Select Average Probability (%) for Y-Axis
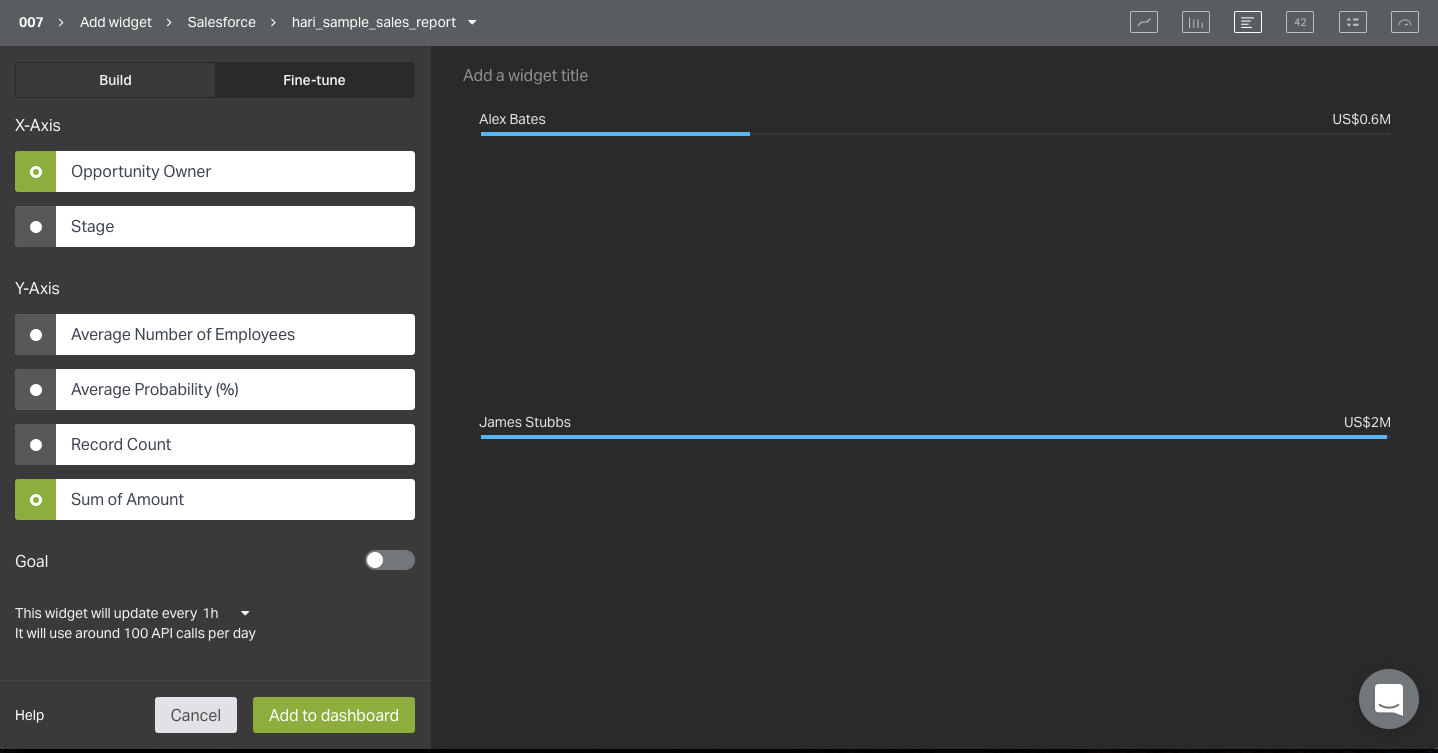The width and height of the screenshot is (1438, 753). click(215, 390)
